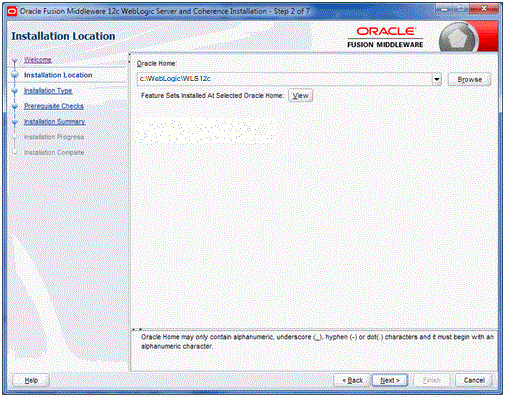Click the Installation Location step bullet icon
This screenshot has height=397, width=505.
point(15,75)
